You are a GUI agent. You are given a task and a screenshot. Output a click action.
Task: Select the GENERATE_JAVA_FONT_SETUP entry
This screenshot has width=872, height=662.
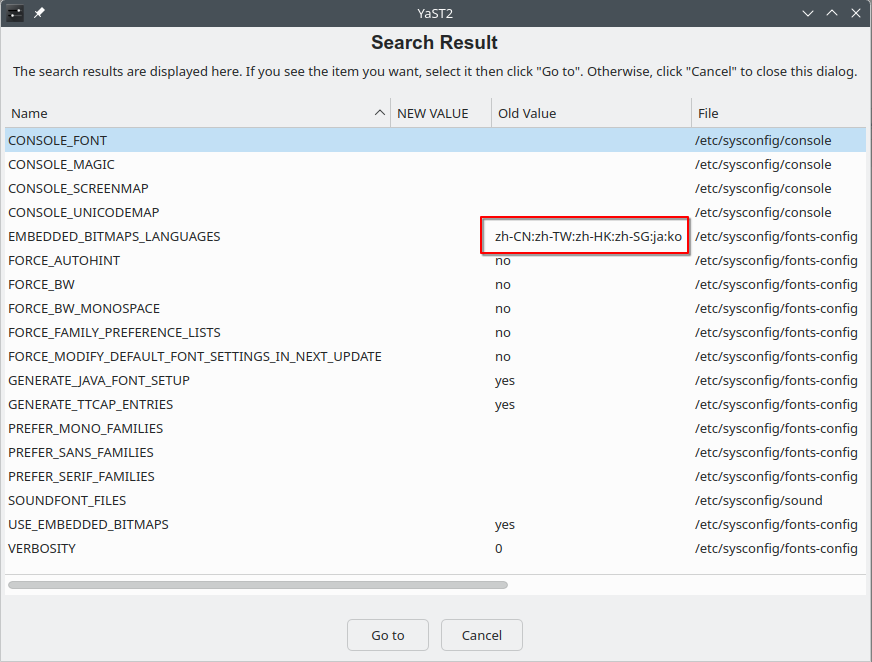[435, 381]
